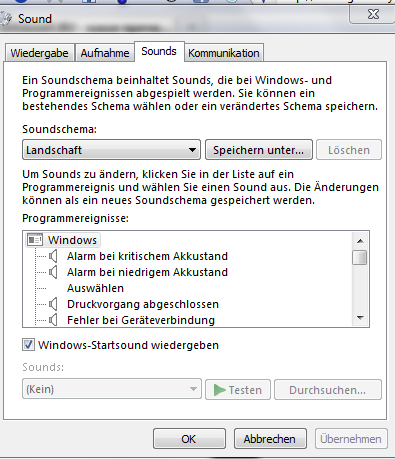
Task: Open the Landschaft Soundschema dropdown
Action: (111, 150)
